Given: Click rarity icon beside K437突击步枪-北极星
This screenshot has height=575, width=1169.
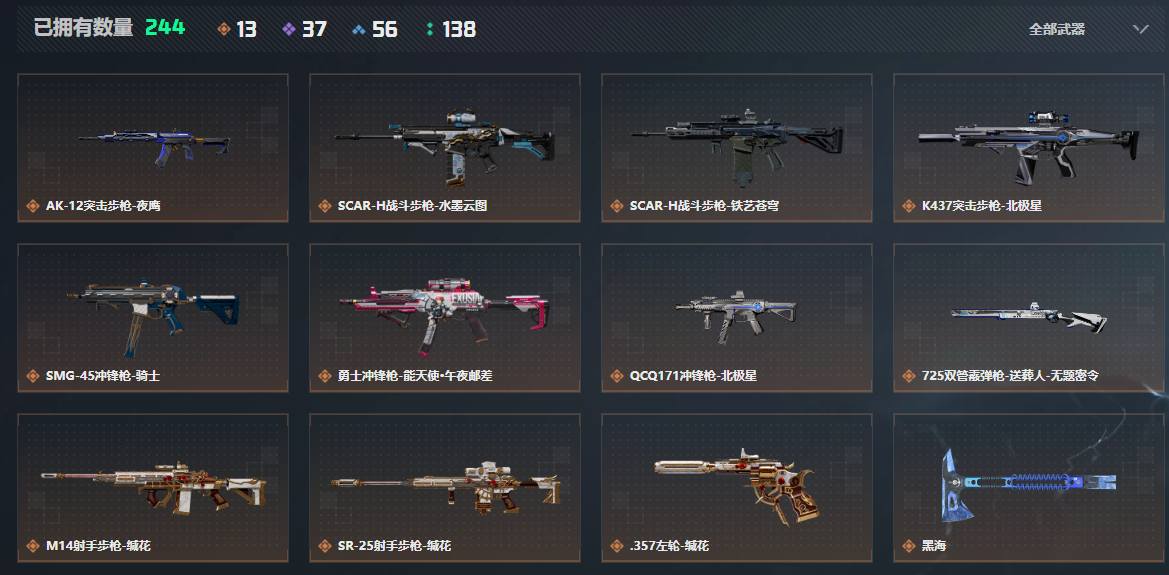Looking at the screenshot, I should coord(909,206).
